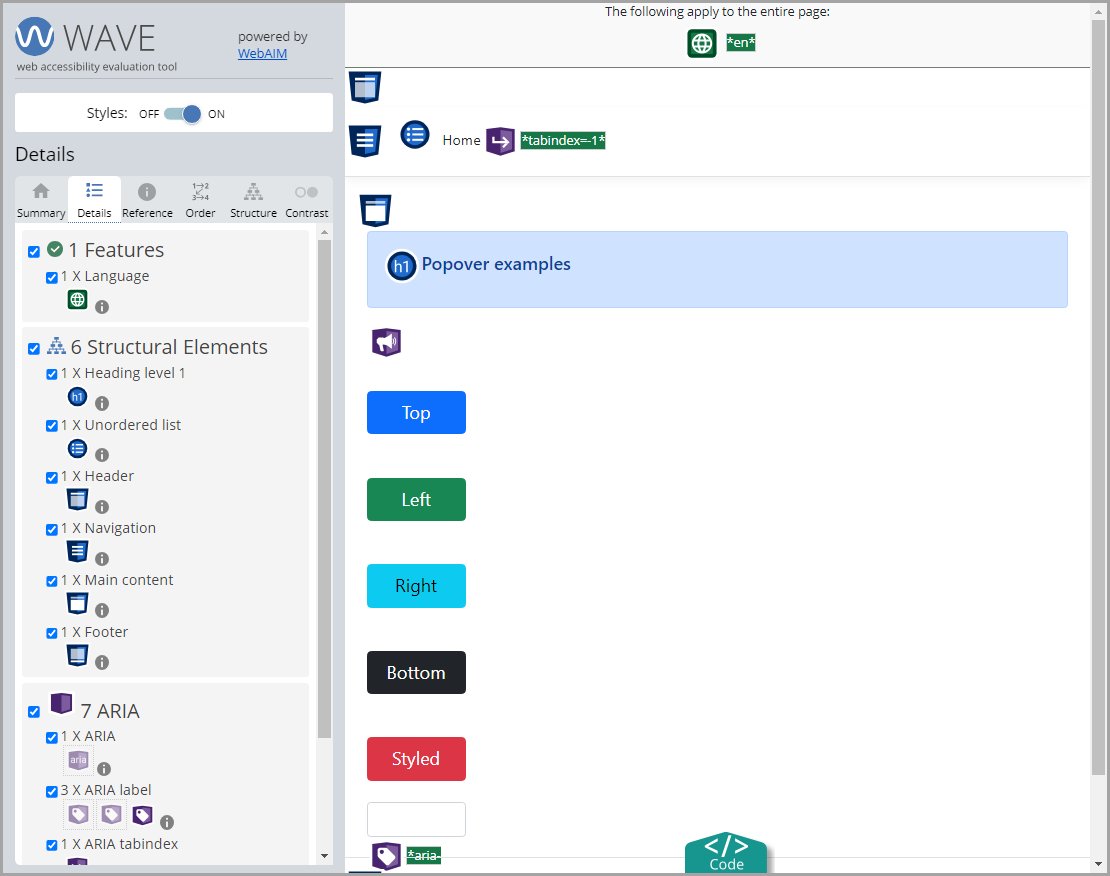Image resolution: width=1110 pixels, height=876 pixels.
Task: Click the navigation icon beside Home
Action: coord(365,140)
